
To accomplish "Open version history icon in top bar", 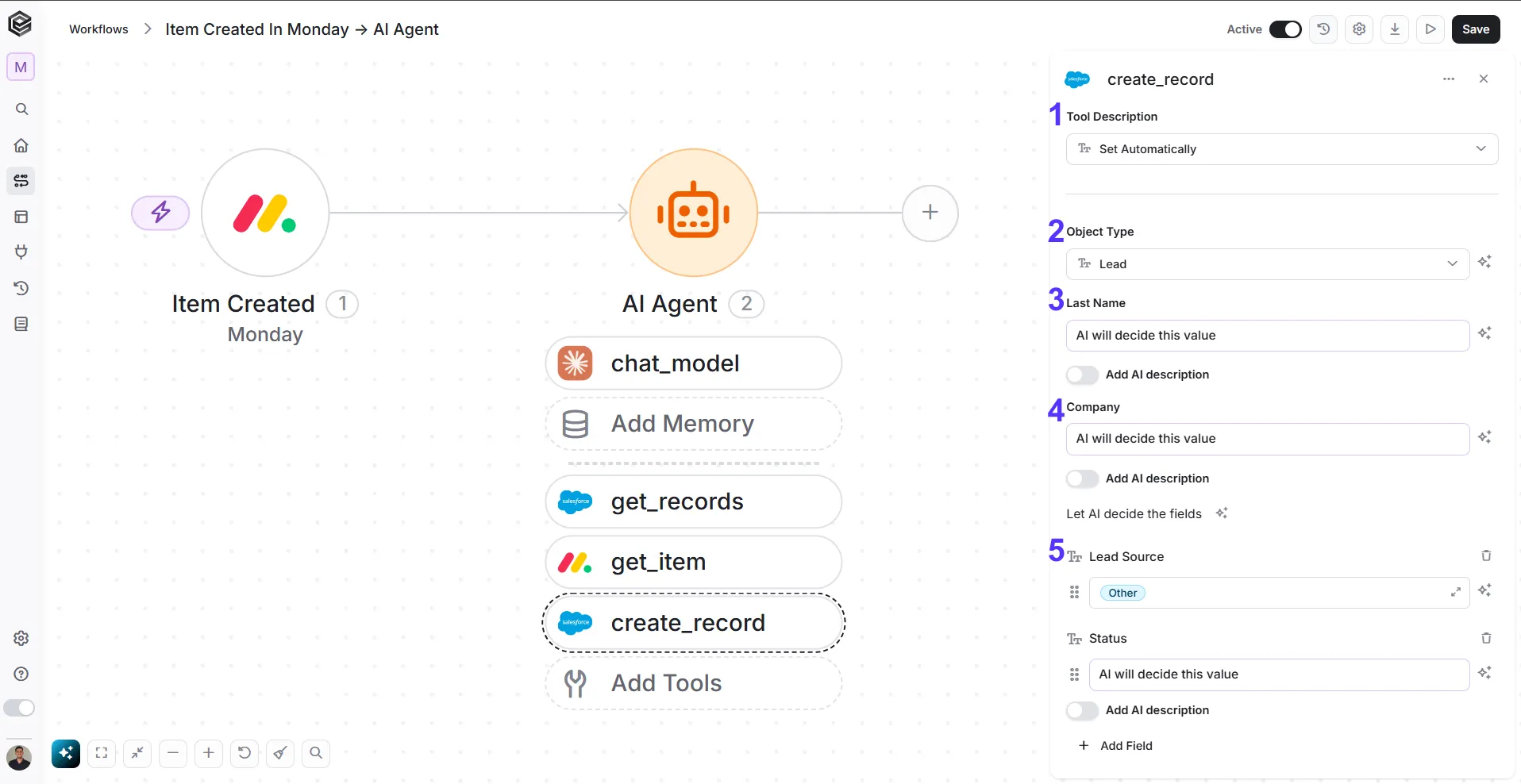I will click(1323, 29).
